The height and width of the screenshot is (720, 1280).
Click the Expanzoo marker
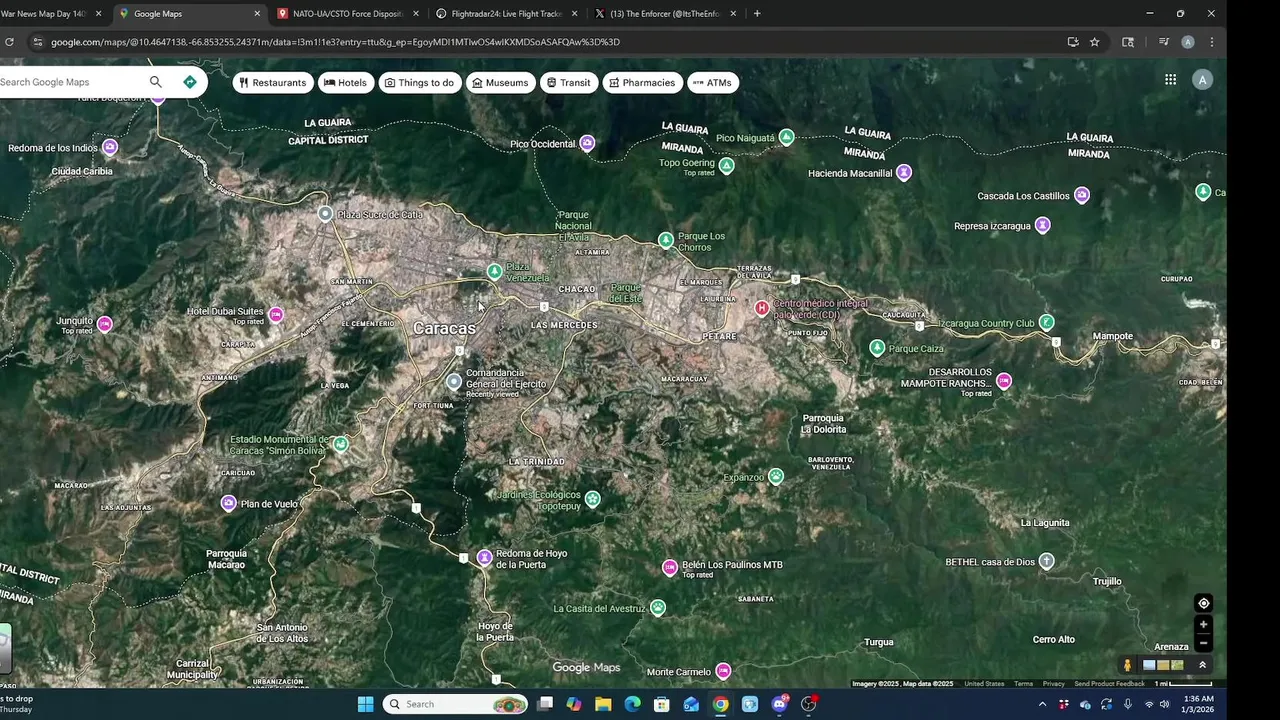(776, 477)
